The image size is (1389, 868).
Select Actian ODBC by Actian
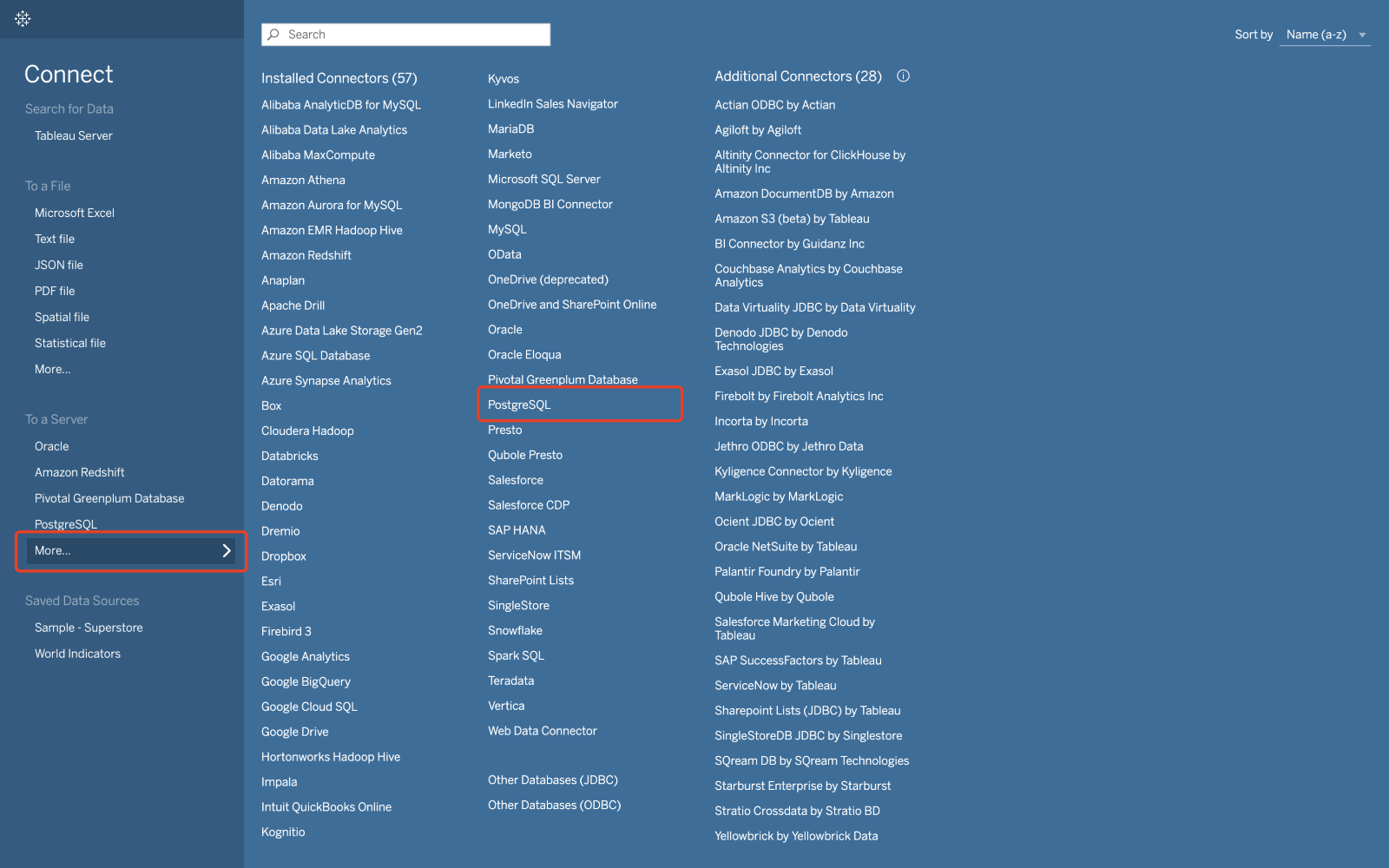pyautogui.click(x=775, y=104)
